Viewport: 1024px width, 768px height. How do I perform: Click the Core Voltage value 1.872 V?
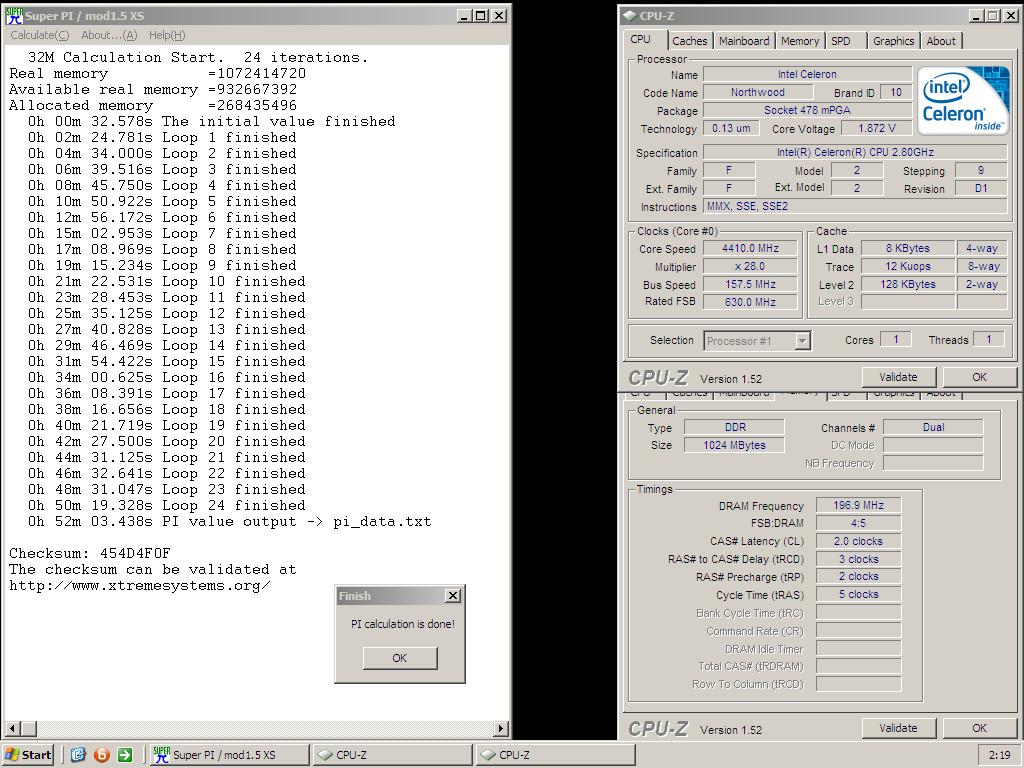(x=876, y=129)
